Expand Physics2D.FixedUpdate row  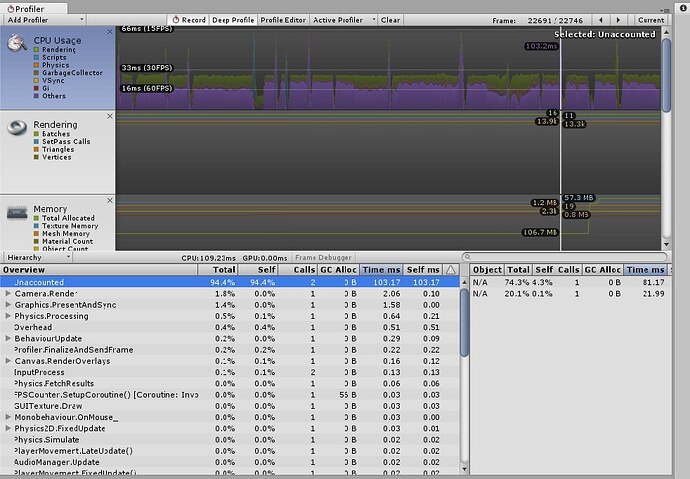click(x=8, y=428)
